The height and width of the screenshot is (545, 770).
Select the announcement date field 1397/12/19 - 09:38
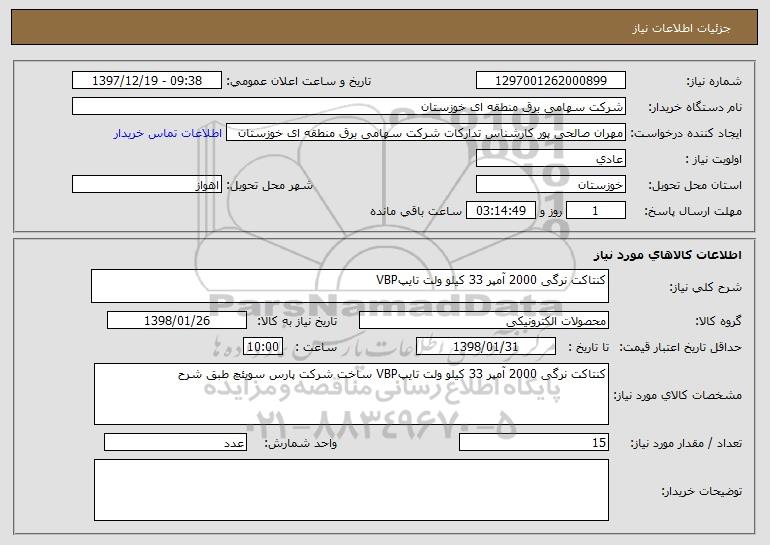tap(147, 81)
